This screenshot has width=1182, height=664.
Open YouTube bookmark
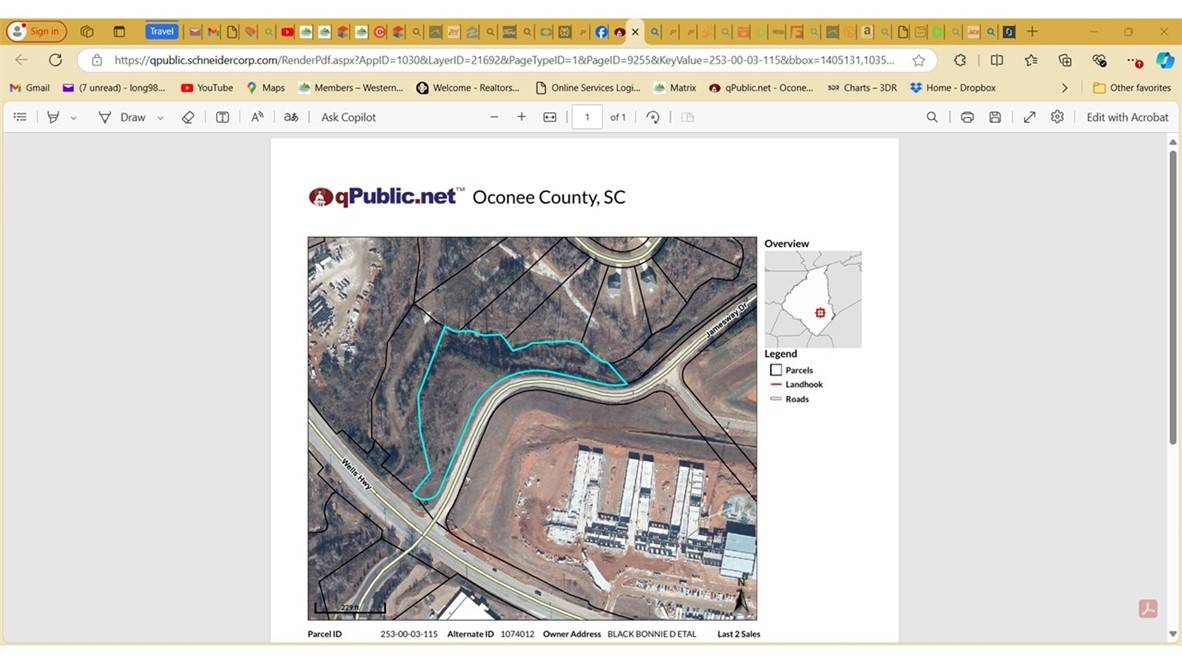coord(207,87)
